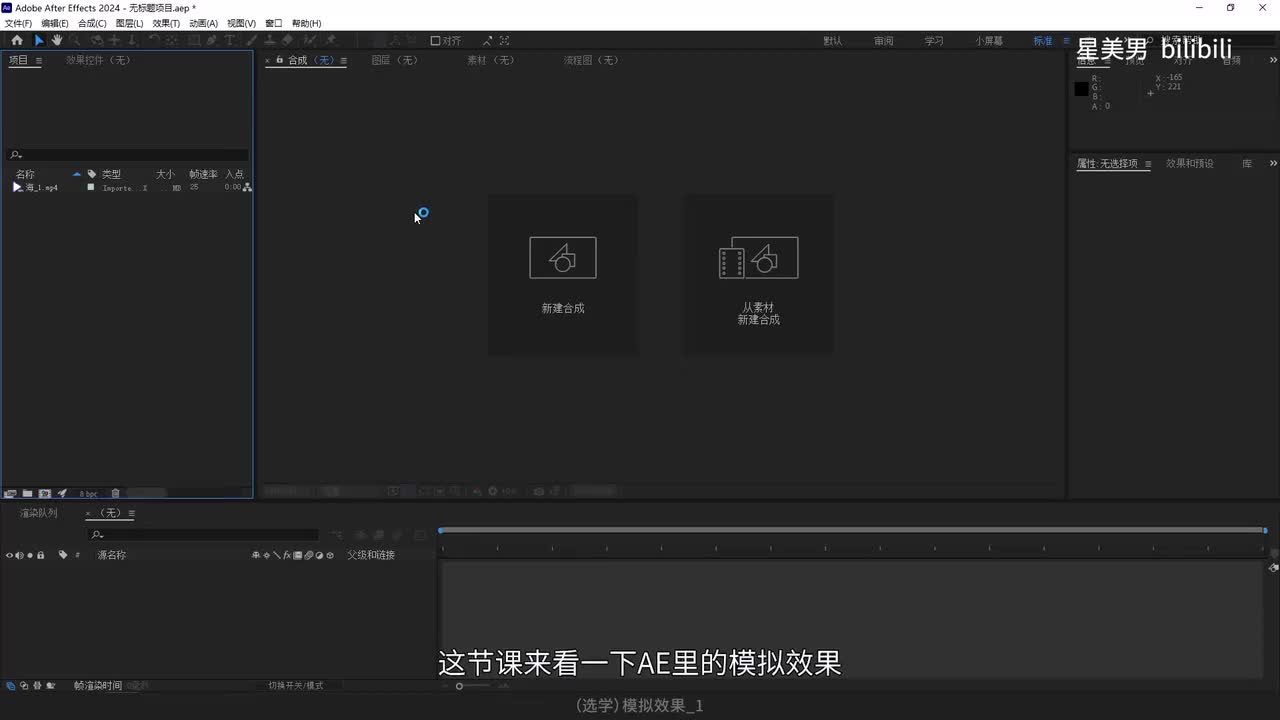Select the Clone Stamp tool
Image resolution: width=1280 pixels, height=720 pixels.
click(x=269, y=40)
